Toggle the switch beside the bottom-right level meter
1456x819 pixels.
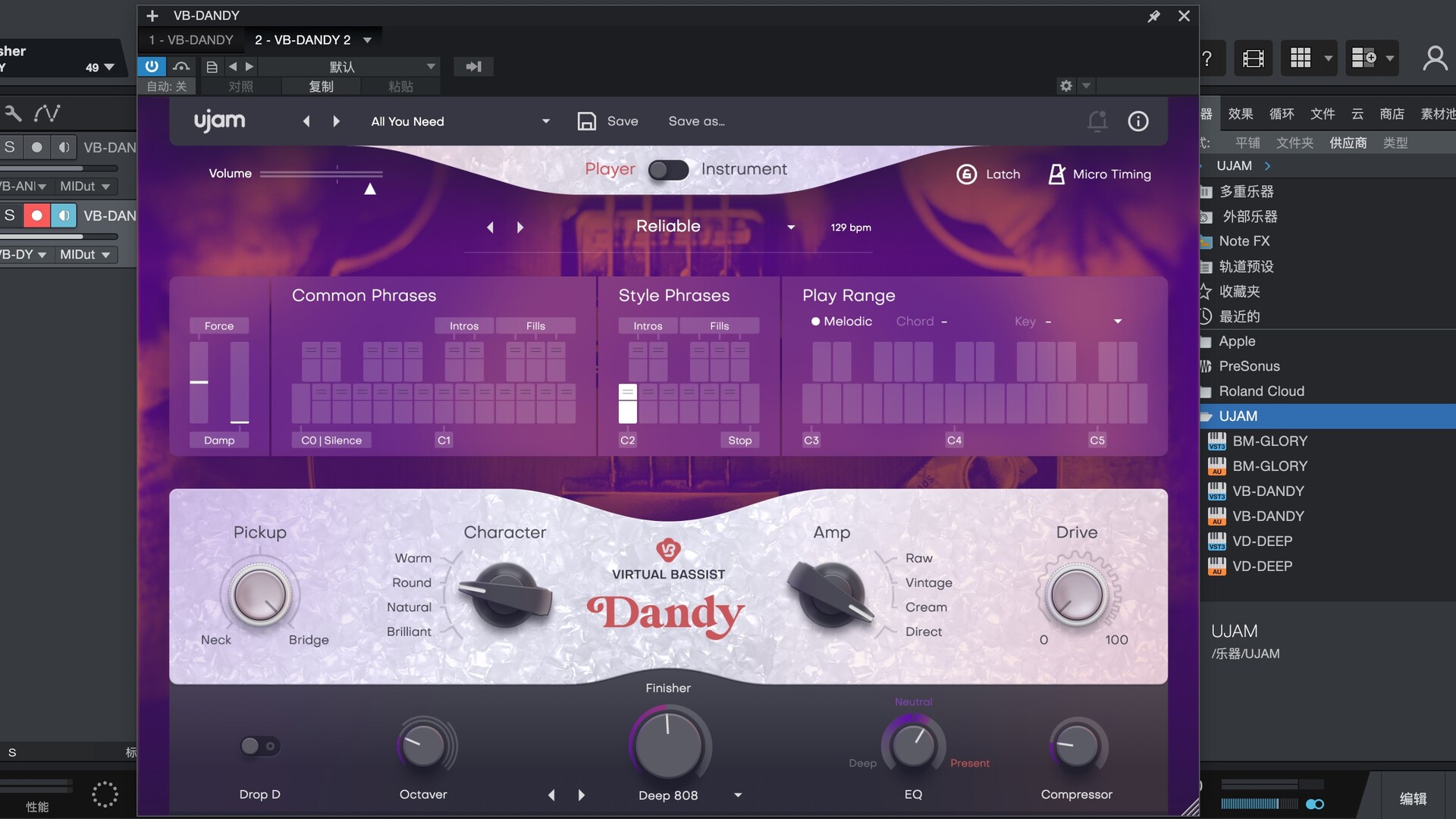click(1316, 804)
